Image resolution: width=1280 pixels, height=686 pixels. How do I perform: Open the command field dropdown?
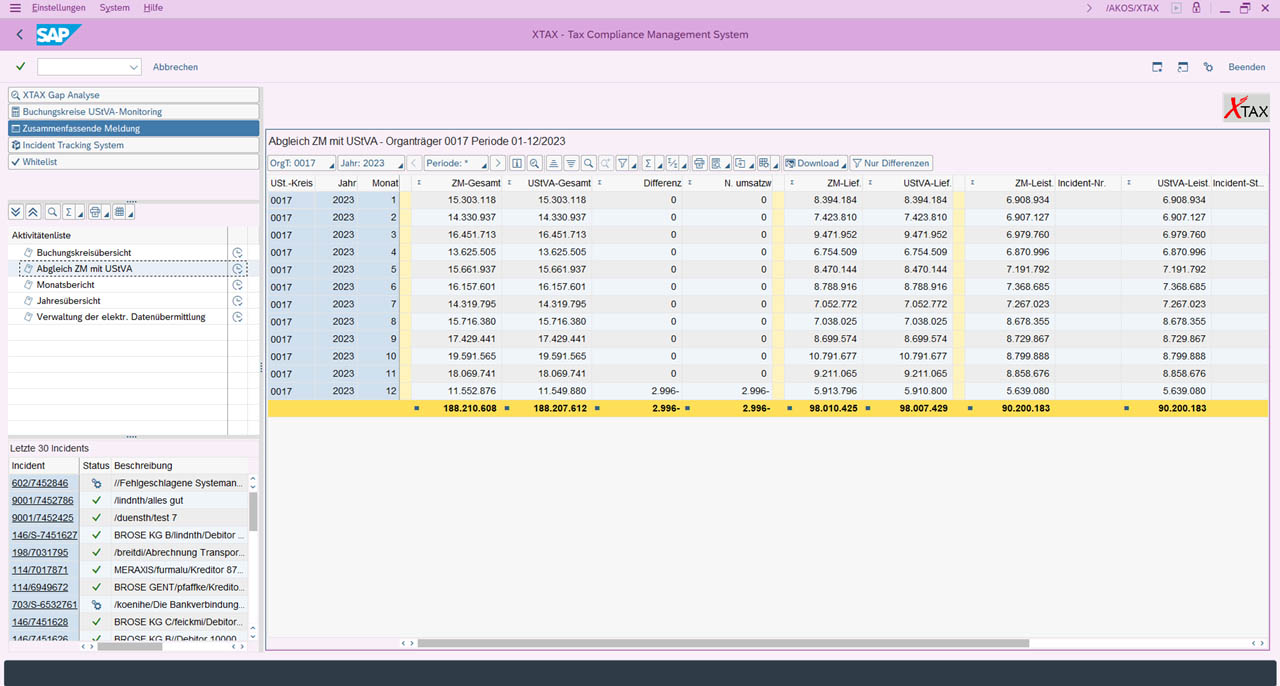pos(134,67)
